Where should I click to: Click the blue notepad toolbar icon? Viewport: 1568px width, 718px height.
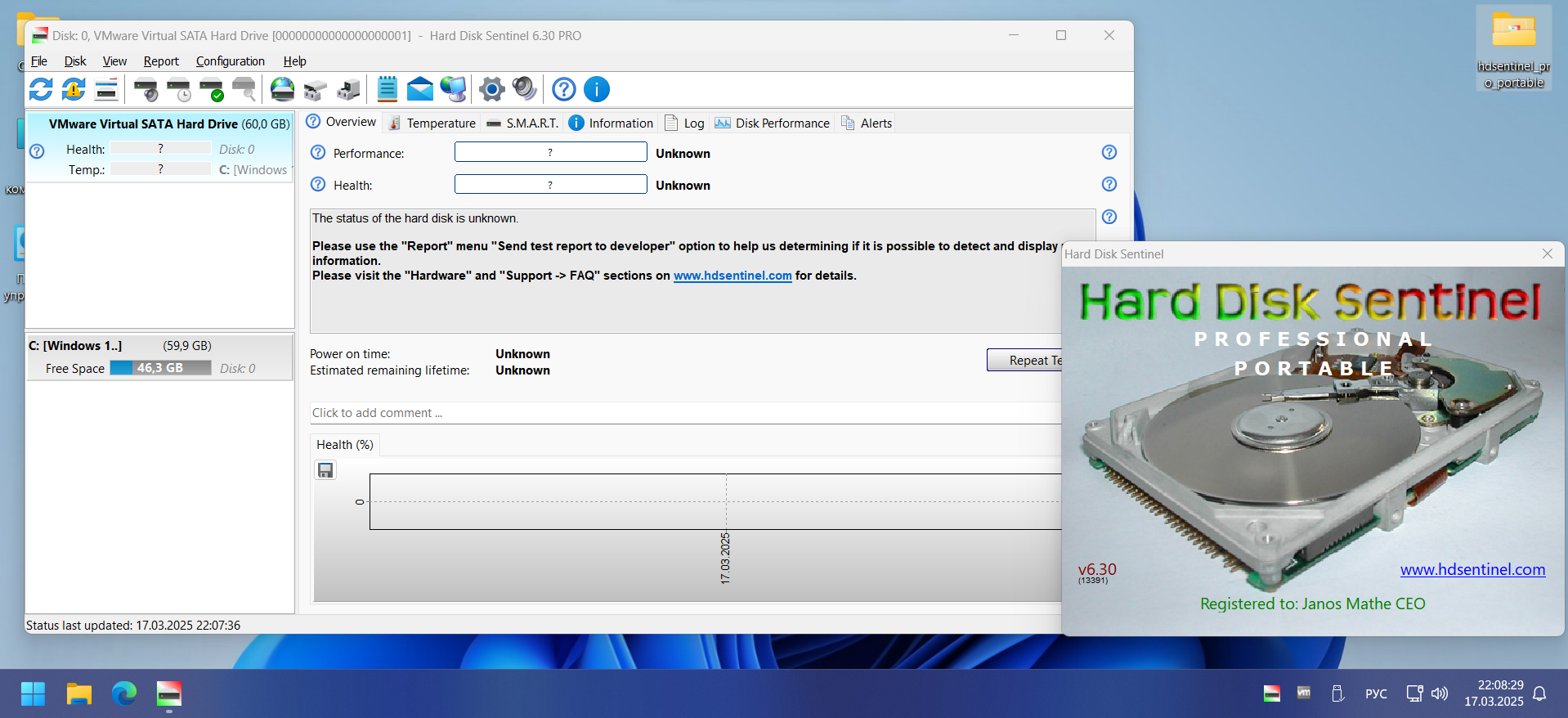pos(388,89)
